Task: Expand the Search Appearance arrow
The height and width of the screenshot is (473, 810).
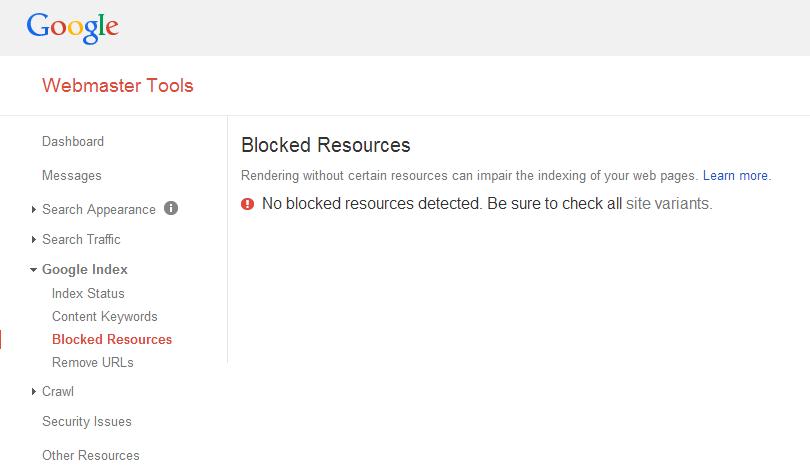Action: (x=34, y=209)
